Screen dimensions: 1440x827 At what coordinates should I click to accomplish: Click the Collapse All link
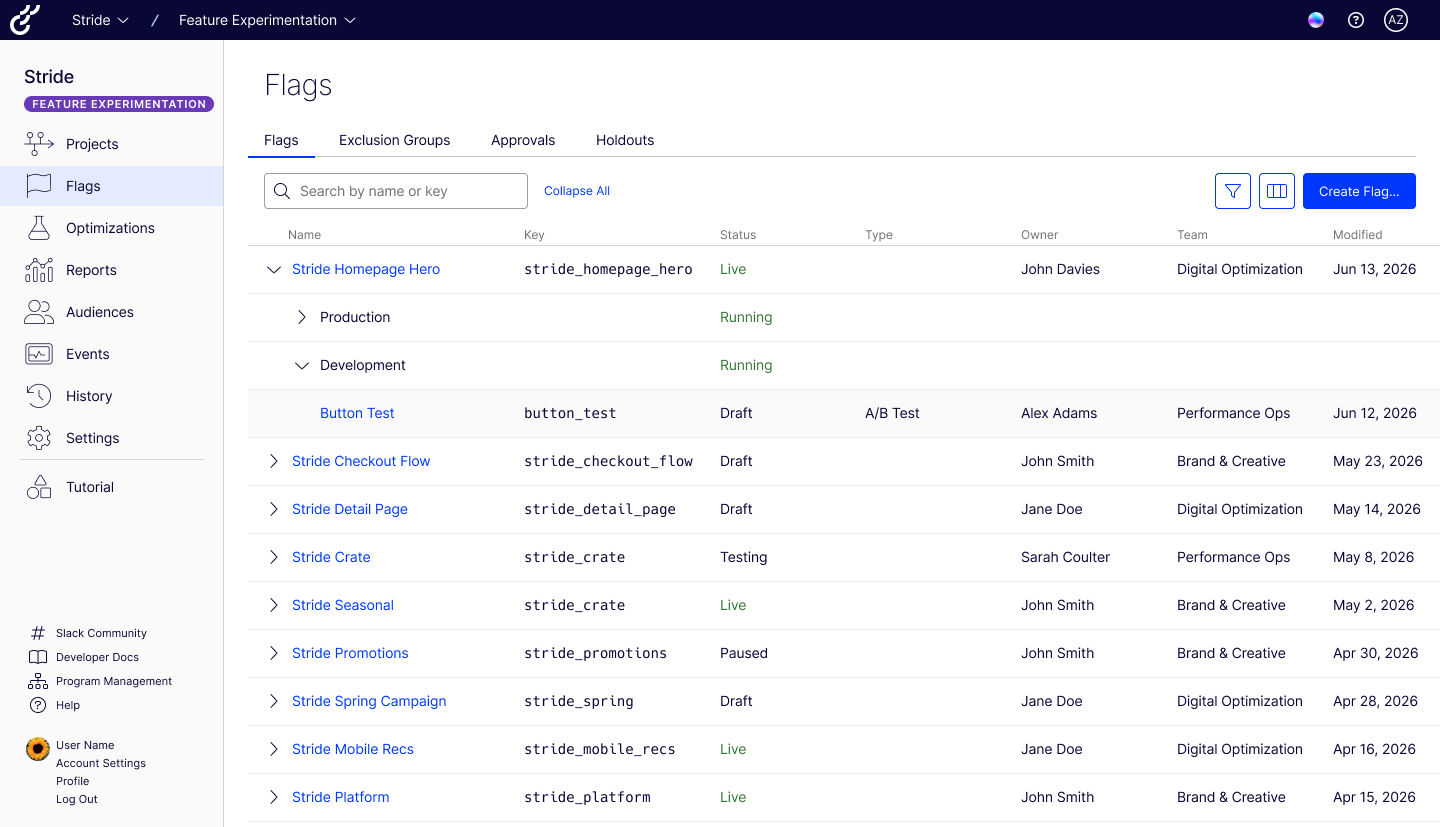tap(576, 191)
